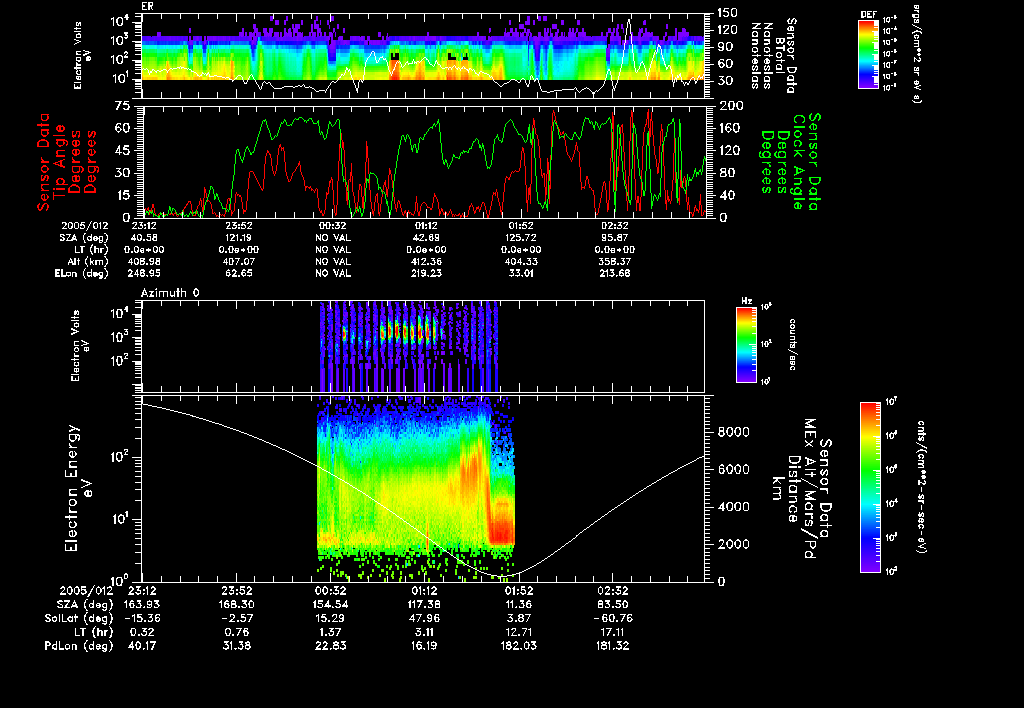Click the 'SolLat (deg)' row label
The image size is (1024, 708).
pos(78,618)
